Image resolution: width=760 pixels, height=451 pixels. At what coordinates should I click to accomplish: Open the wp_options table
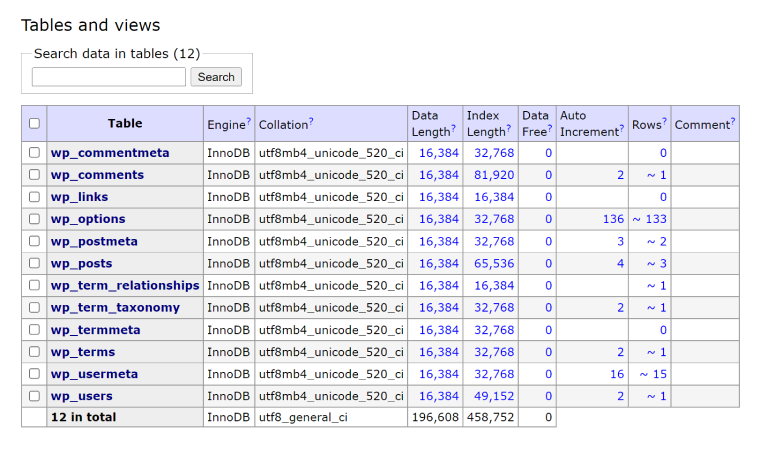88,219
